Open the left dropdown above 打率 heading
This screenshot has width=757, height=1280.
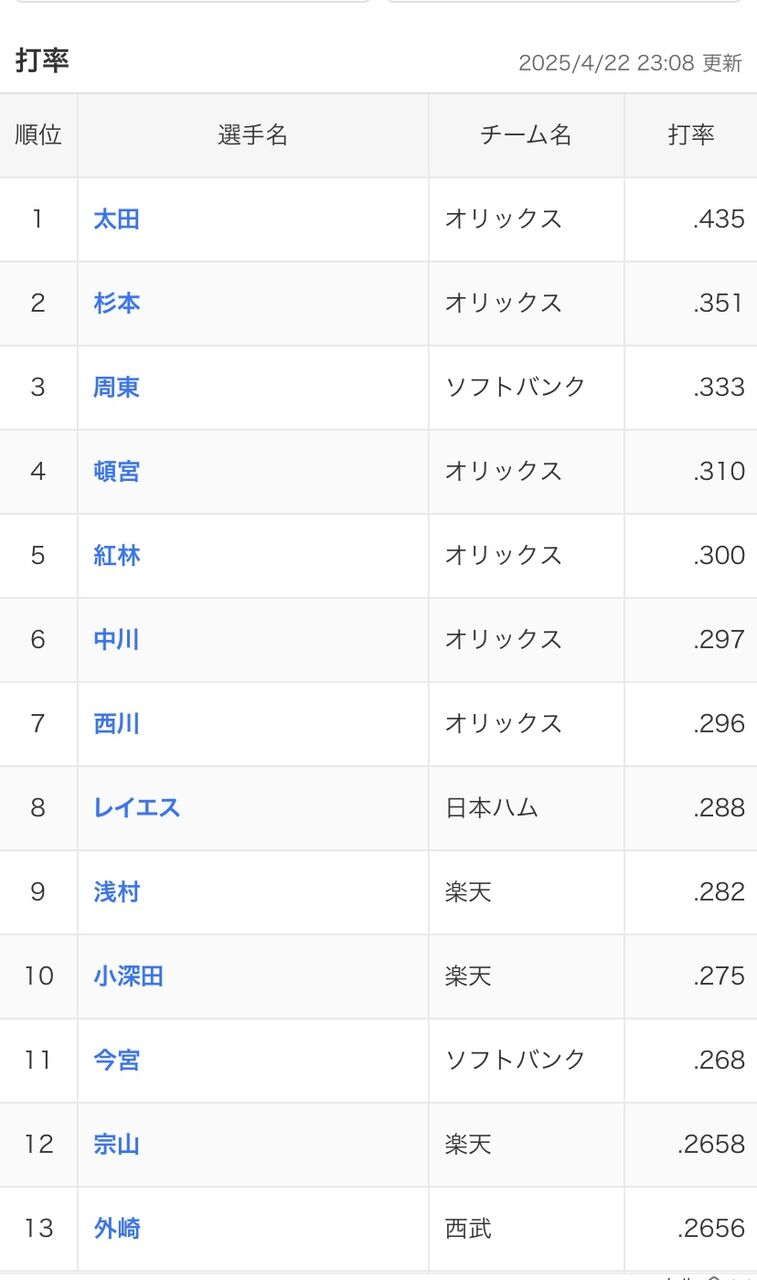(x=193, y=1)
